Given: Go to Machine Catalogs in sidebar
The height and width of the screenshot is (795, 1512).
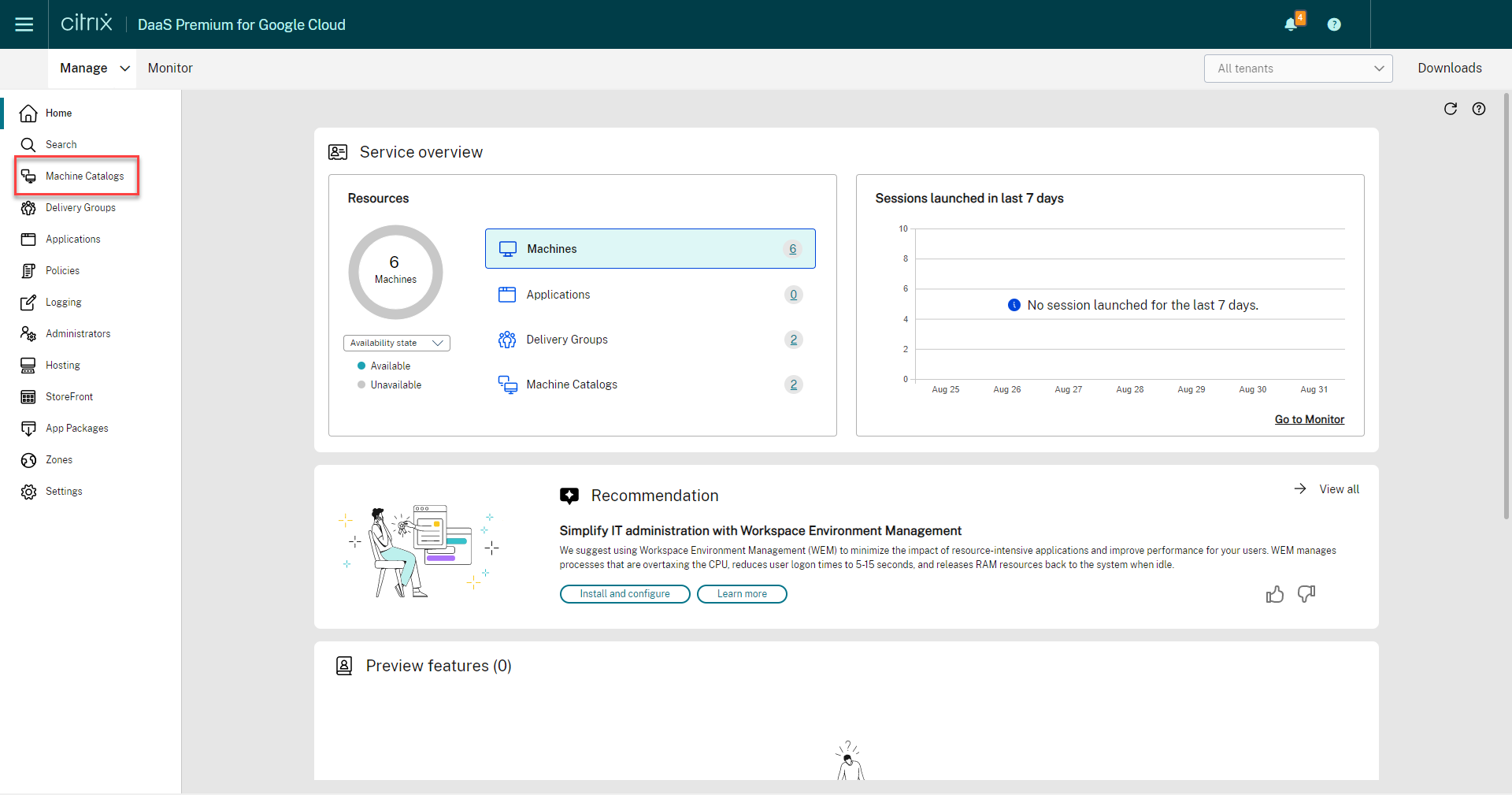Looking at the screenshot, I should [x=84, y=176].
